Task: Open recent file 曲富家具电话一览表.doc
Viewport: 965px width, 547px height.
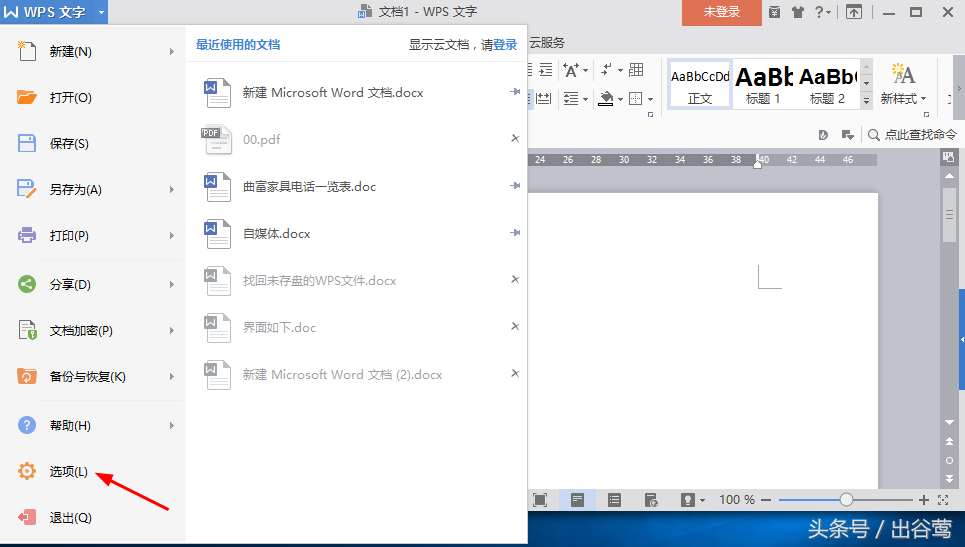Action: pyautogui.click(x=309, y=186)
